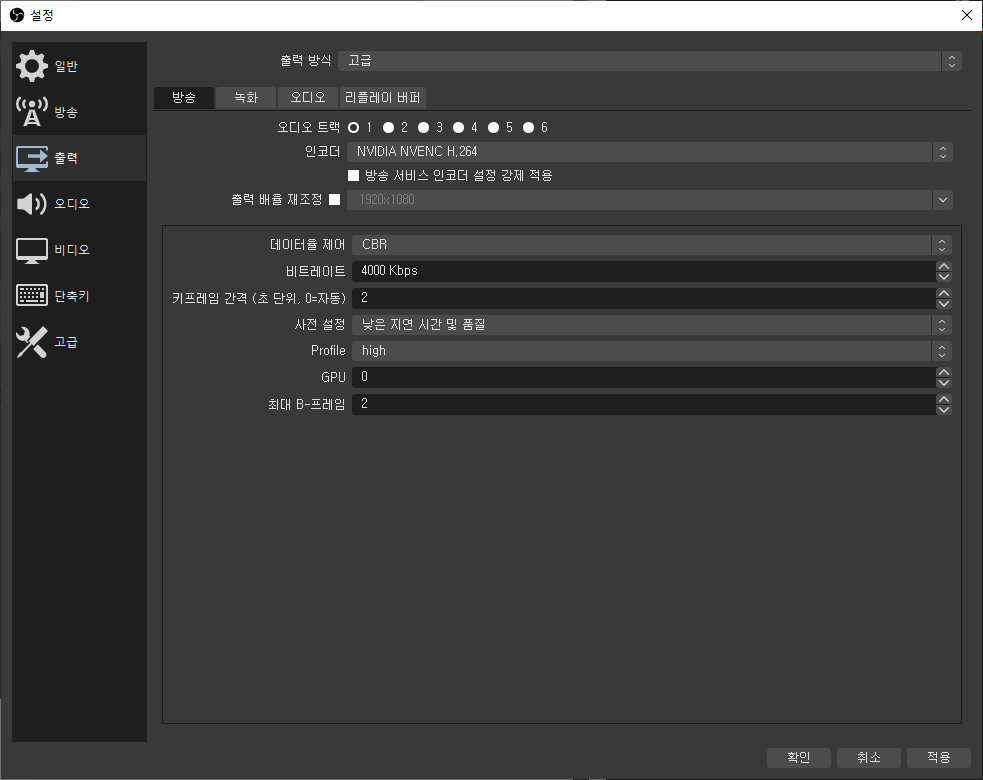Select audio track 6 radio button
Screen dimensions: 983x780
pos(528,127)
